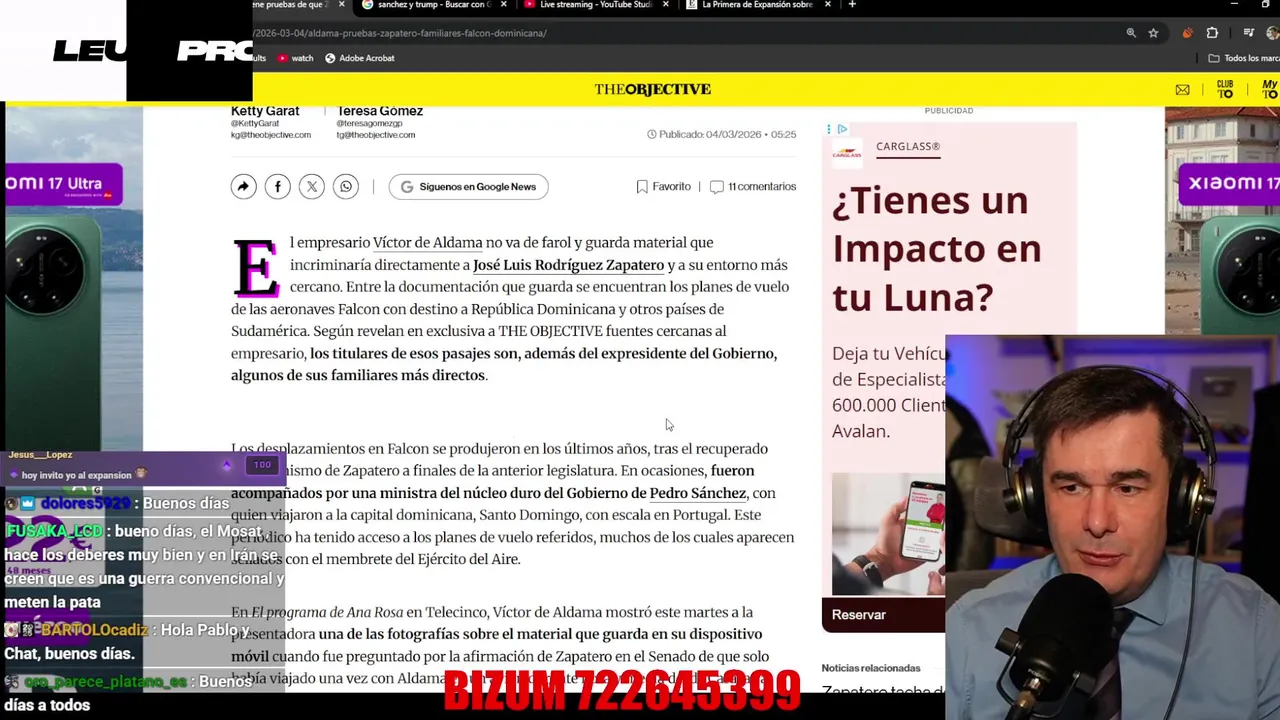Open the newsletter envelope icon in yellow header
Viewport: 1280px width, 720px height.
tap(1183, 90)
